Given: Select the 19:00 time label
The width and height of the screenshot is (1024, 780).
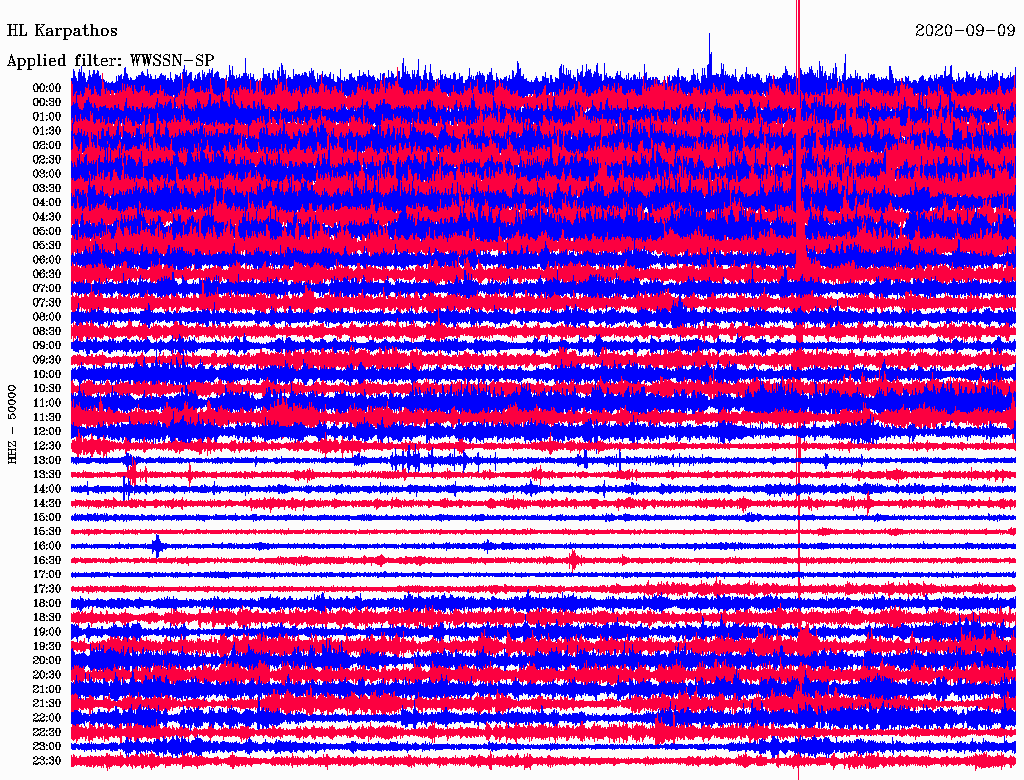Looking at the screenshot, I should point(47,632).
